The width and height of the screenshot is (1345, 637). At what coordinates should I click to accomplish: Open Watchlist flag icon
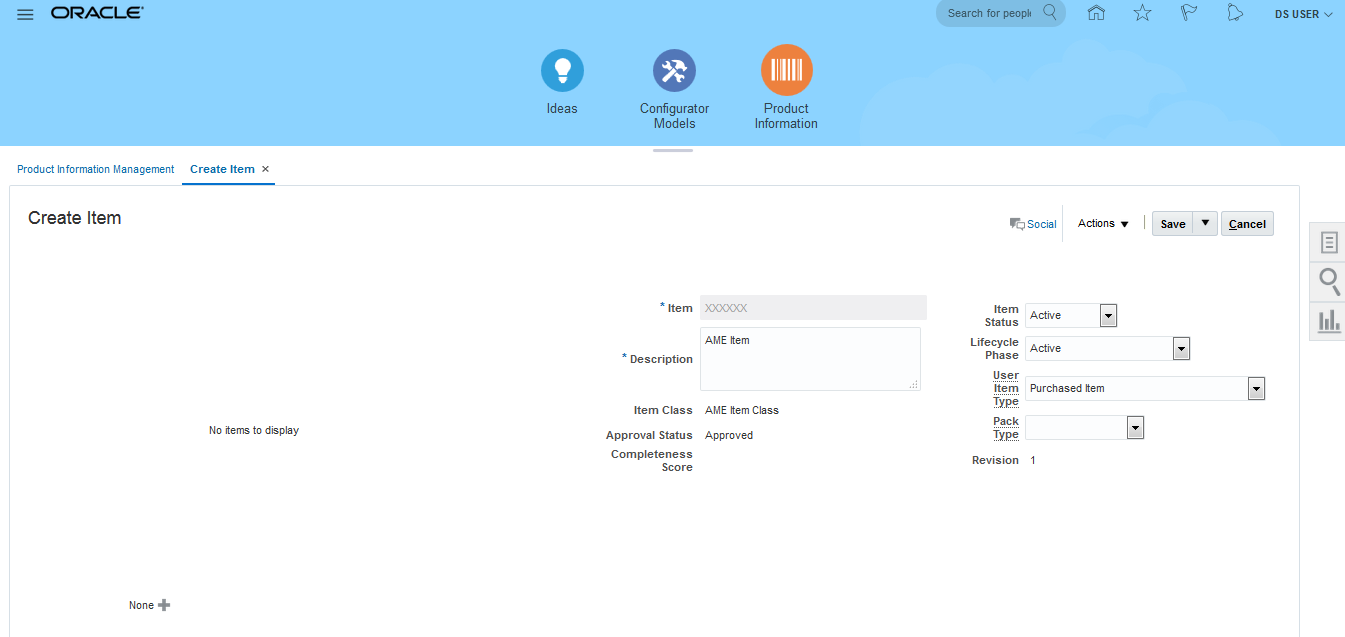(x=1189, y=13)
